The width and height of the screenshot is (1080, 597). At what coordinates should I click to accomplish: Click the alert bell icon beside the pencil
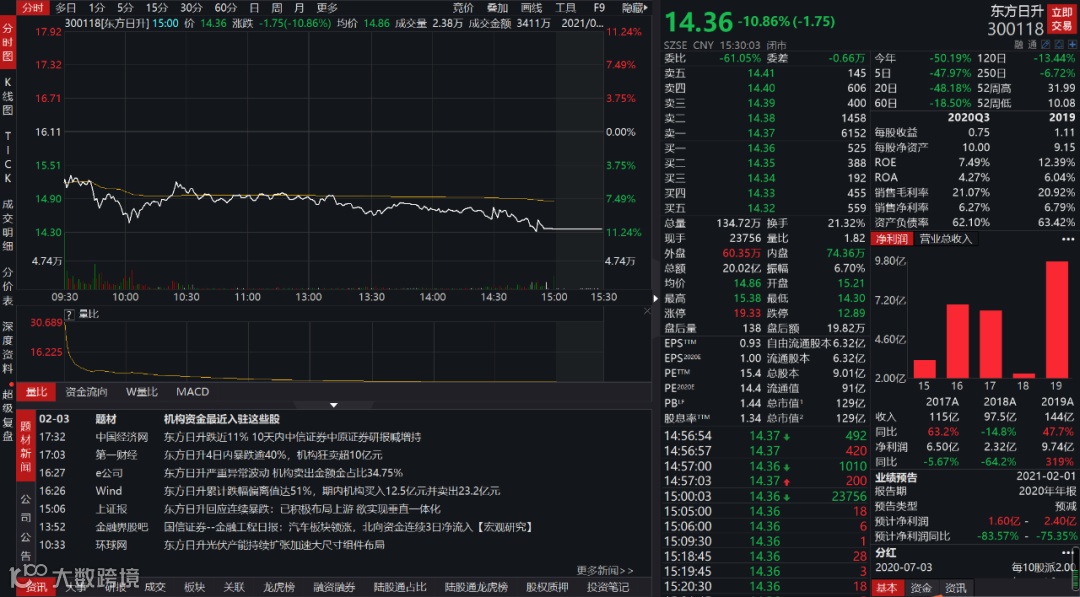pos(1059,45)
